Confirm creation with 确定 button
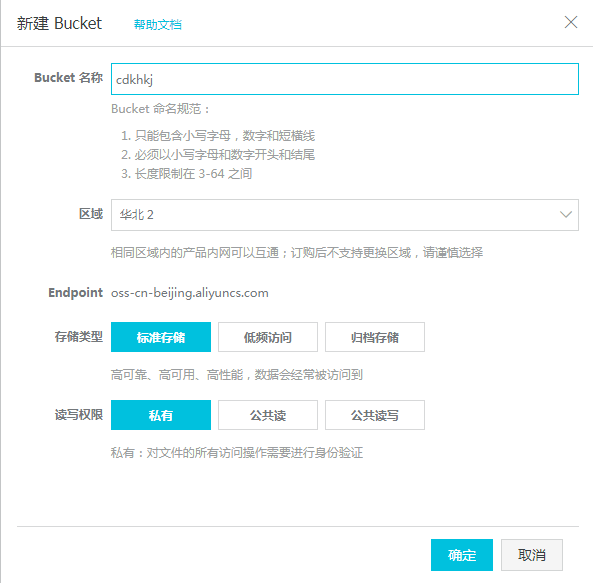This screenshot has width=593, height=583. tap(462, 555)
